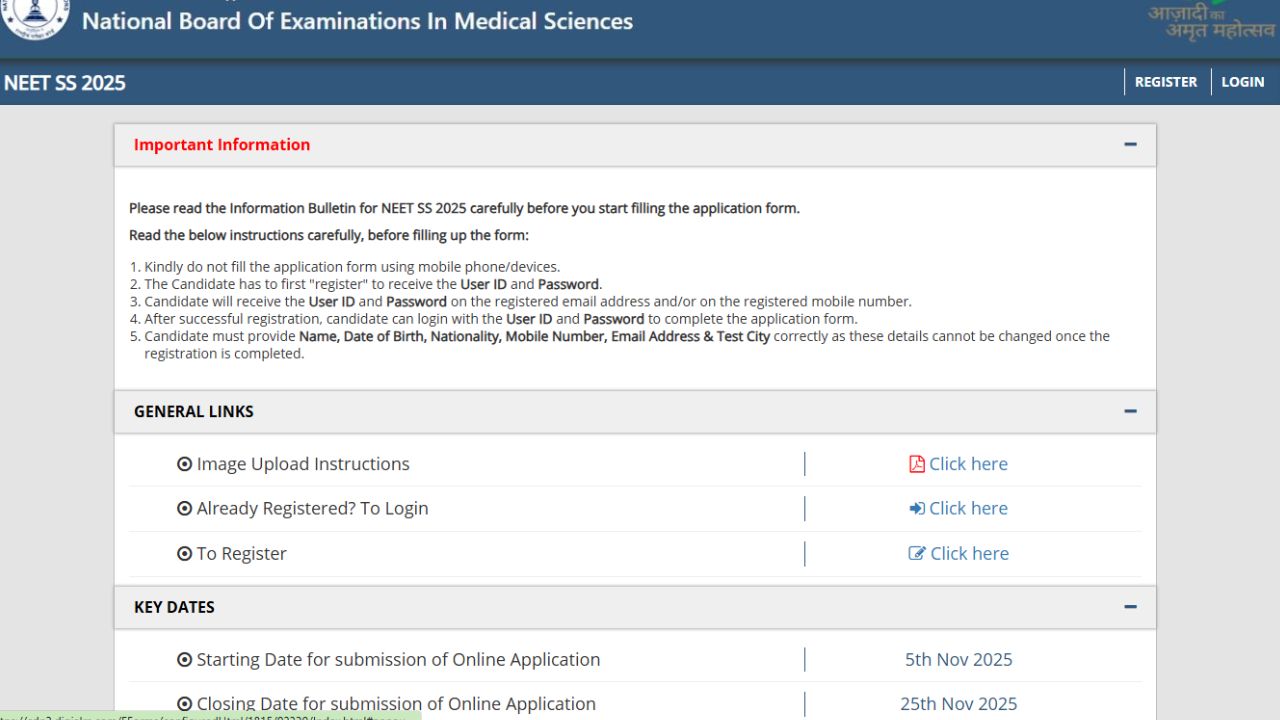Click the edit icon in To Register row
The width and height of the screenshot is (1280, 720).
pos(916,554)
